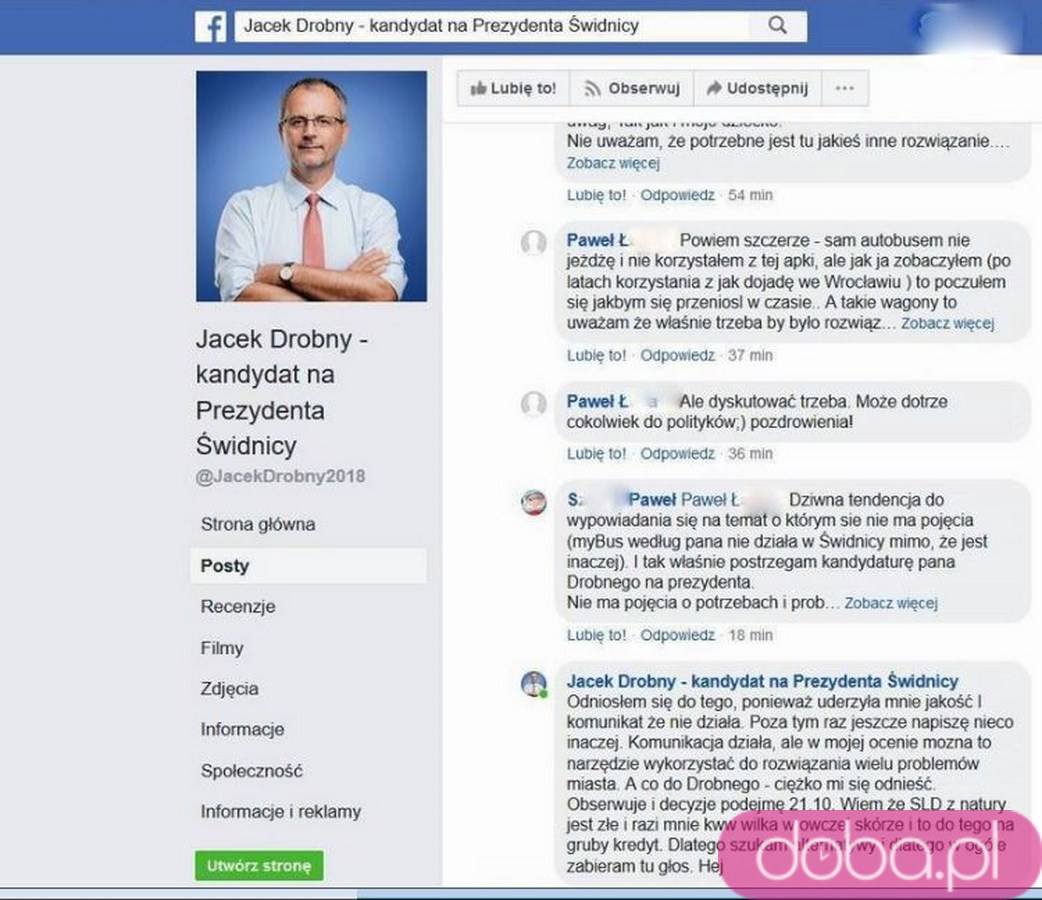This screenshot has height=900, width=1042.
Task: Select Posty in page sidebar
Action: click(308, 566)
